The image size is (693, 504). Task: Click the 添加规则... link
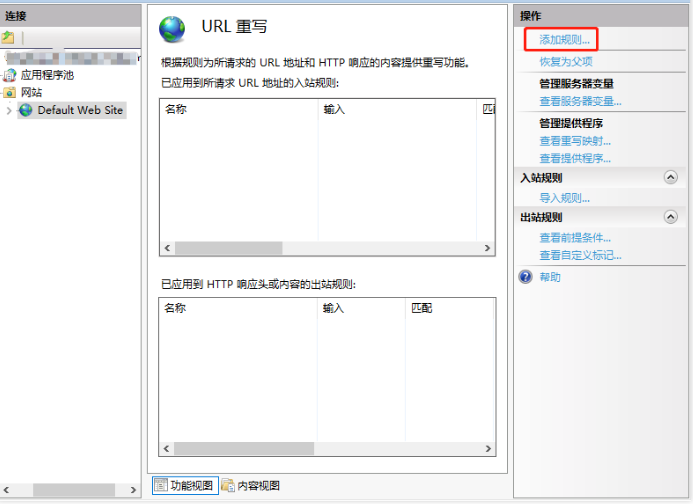pos(564,40)
